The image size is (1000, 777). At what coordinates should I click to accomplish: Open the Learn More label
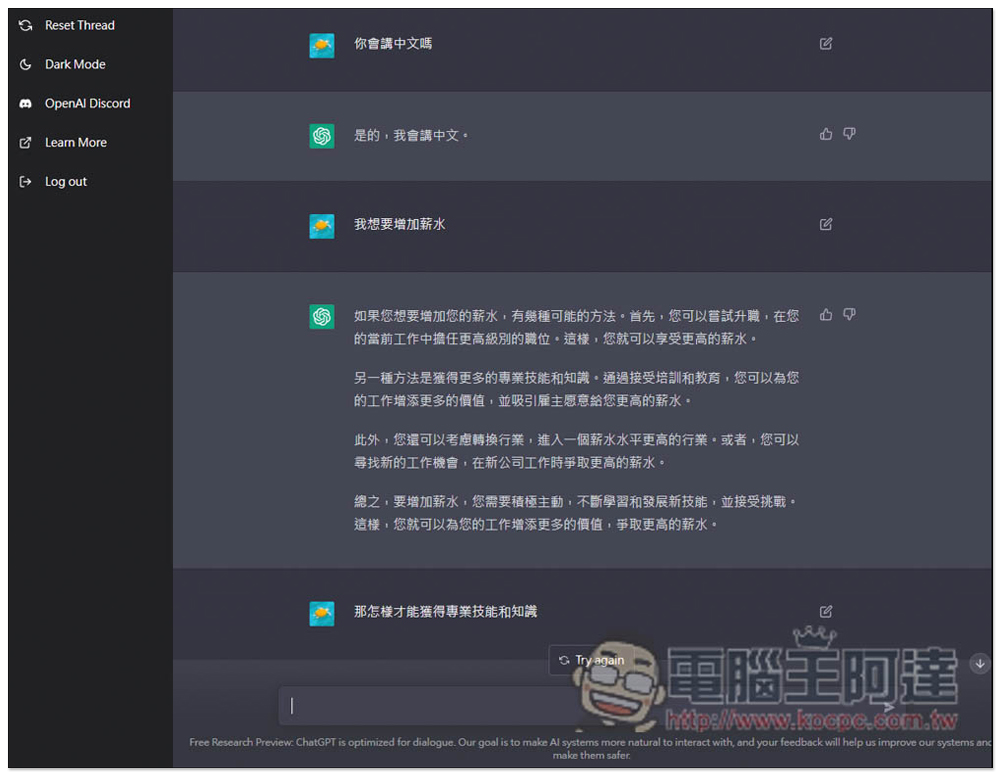76,142
